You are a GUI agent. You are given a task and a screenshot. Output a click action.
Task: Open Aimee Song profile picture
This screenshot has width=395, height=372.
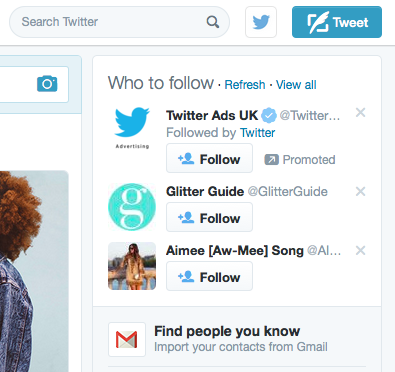click(132, 266)
